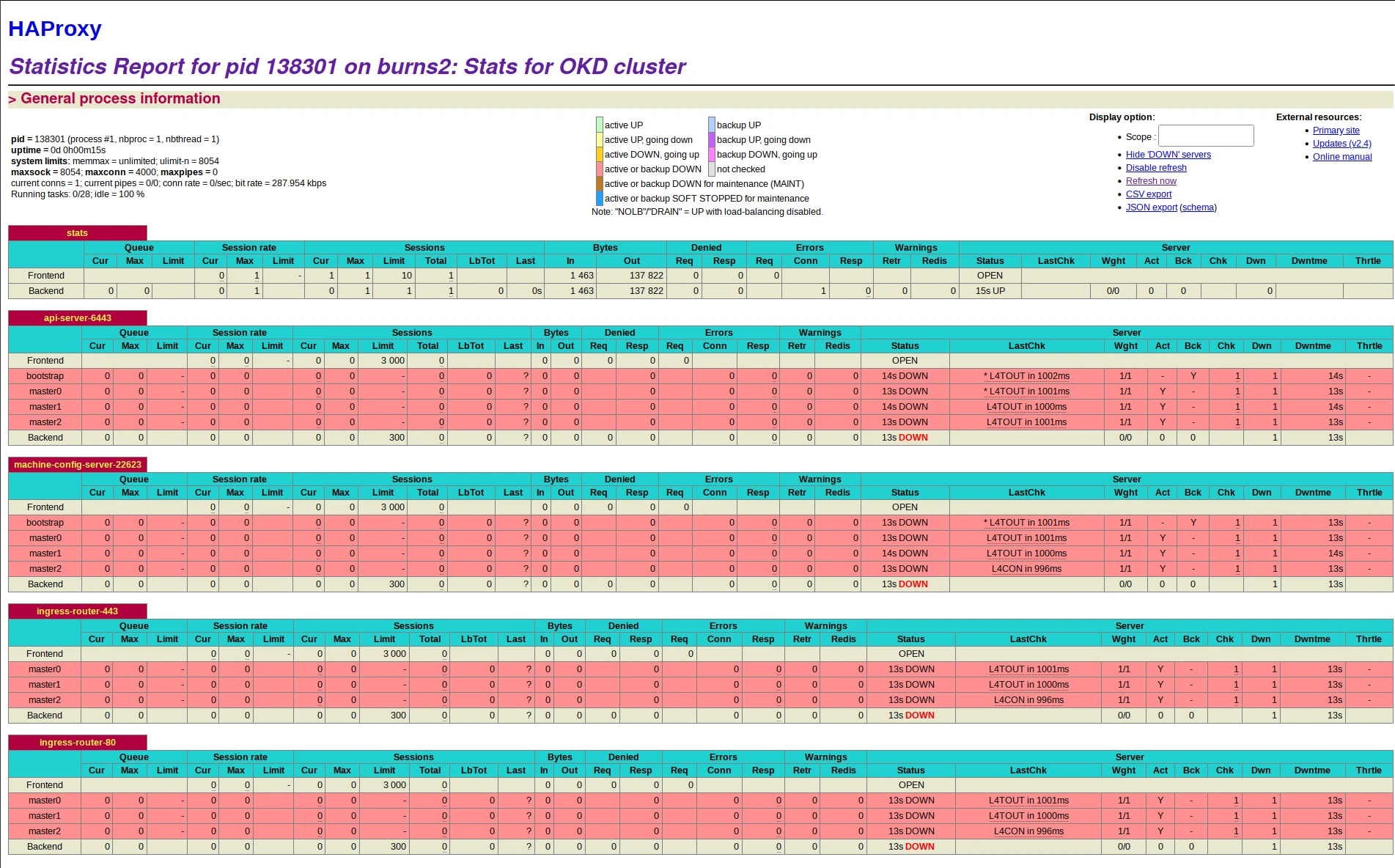This screenshot has height=868, width=1395.
Task: Click the api-server-6443 proxy header
Action: pyautogui.click(x=77, y=318)
